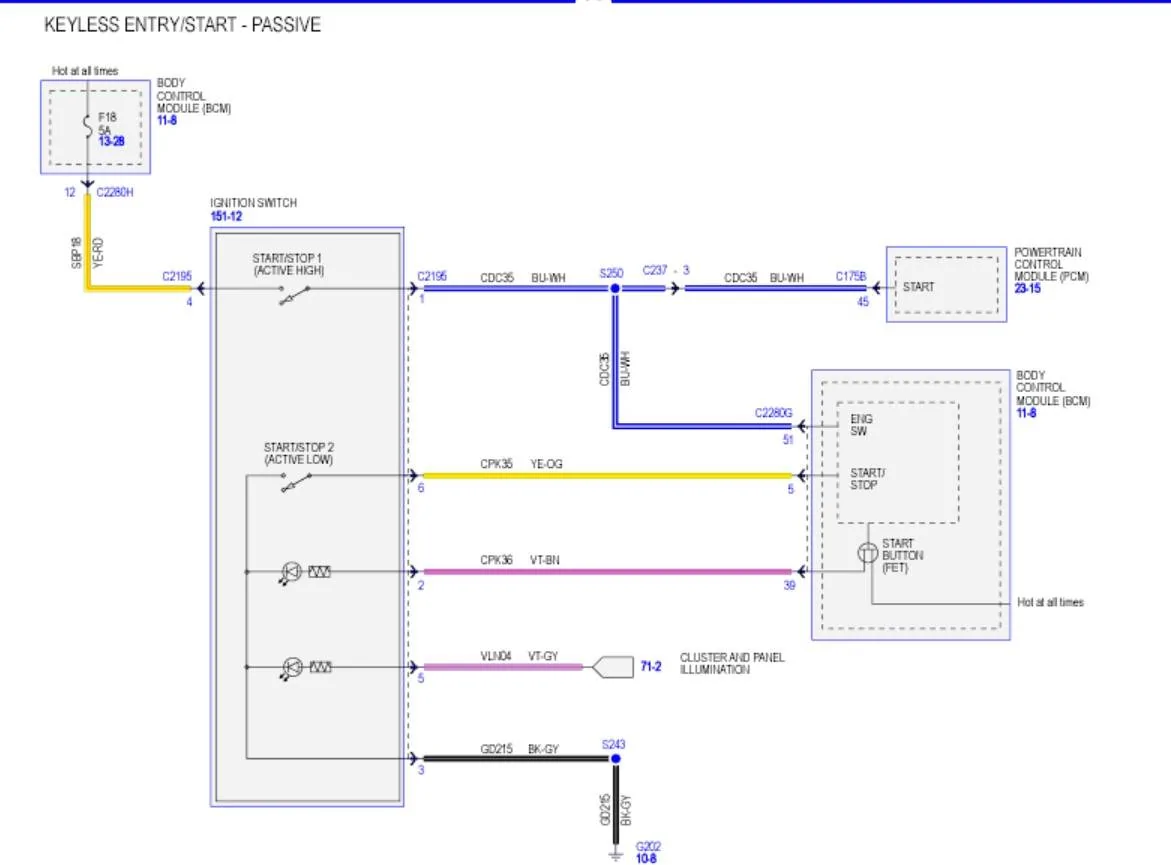Click the G202 ground label
The height and width of the screenshot is (865, 1171).
[x=648, y=846]
